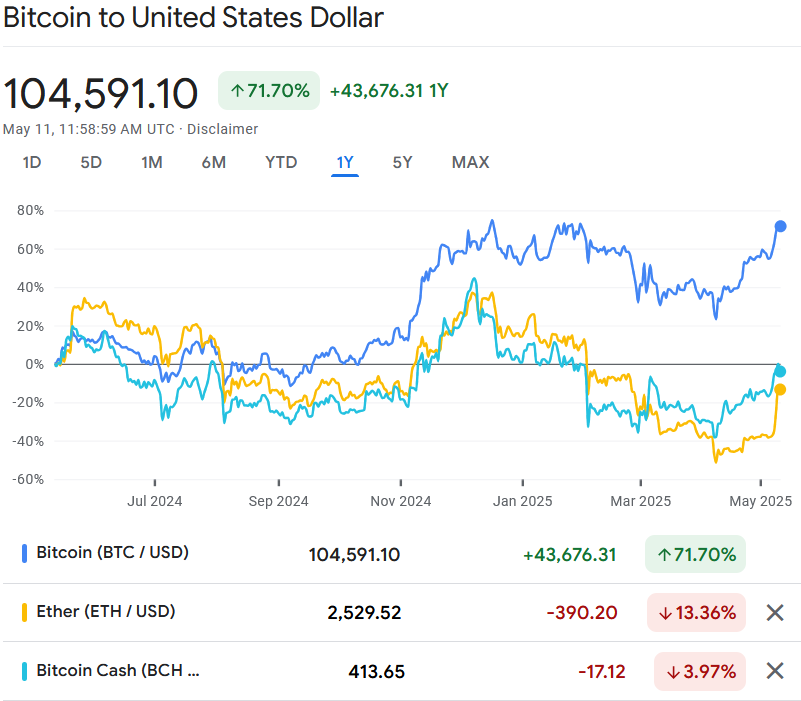801x701 pixels.
Task: Click the Nov 2024 axis label
Action: tap(400, 501)
